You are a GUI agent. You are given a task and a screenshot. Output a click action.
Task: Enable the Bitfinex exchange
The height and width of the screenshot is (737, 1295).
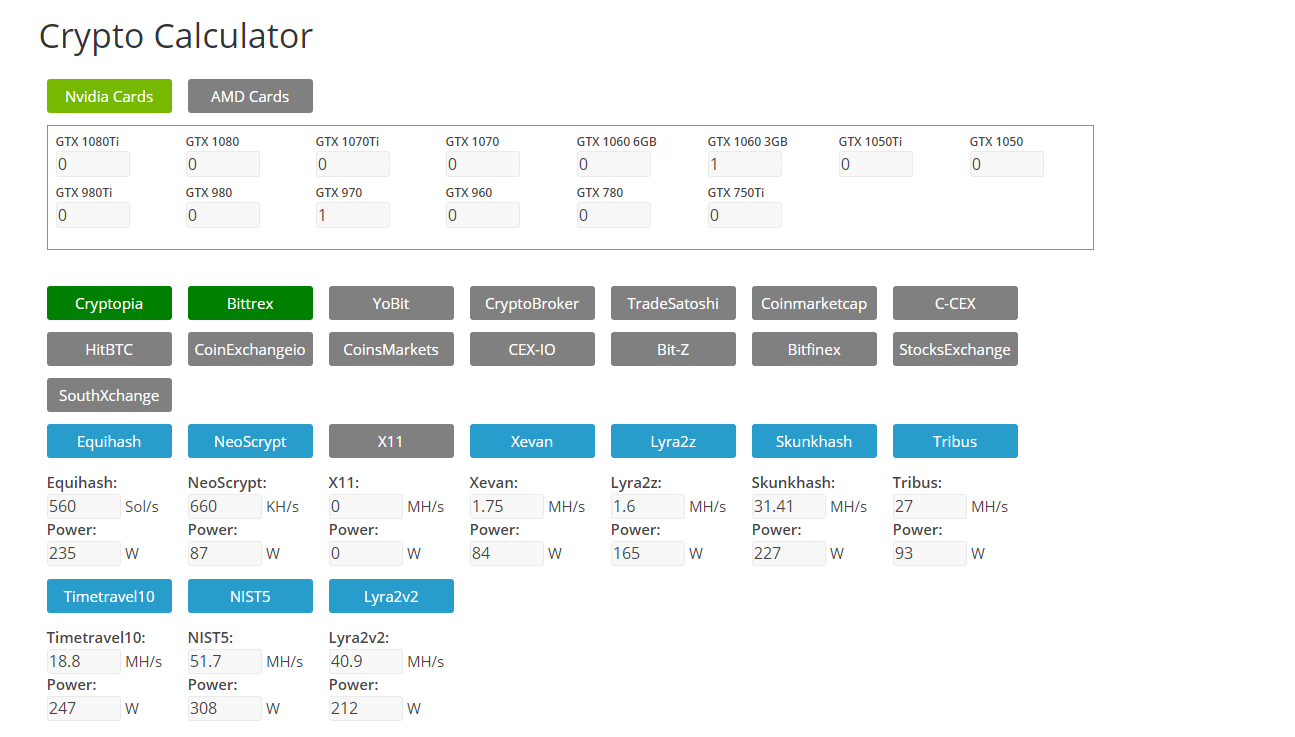[x=814, y=349]
